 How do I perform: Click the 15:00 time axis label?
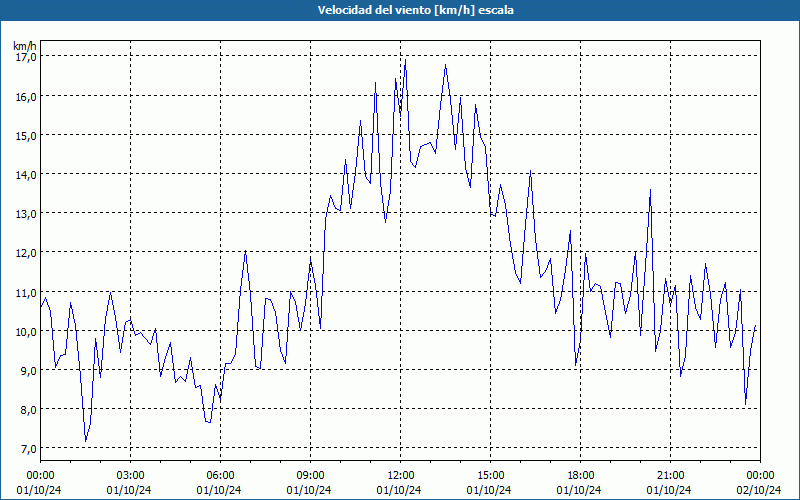(490, 476)
